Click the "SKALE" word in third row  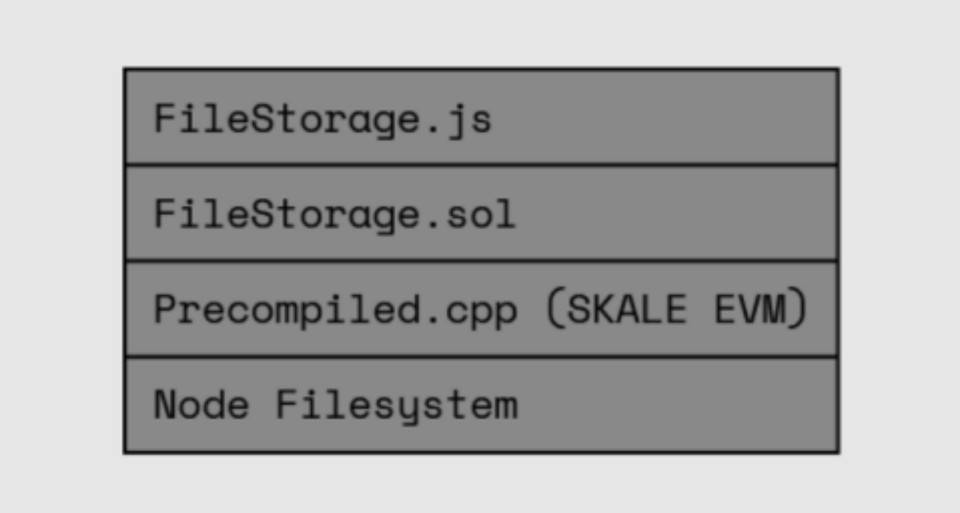coord(626,309)
